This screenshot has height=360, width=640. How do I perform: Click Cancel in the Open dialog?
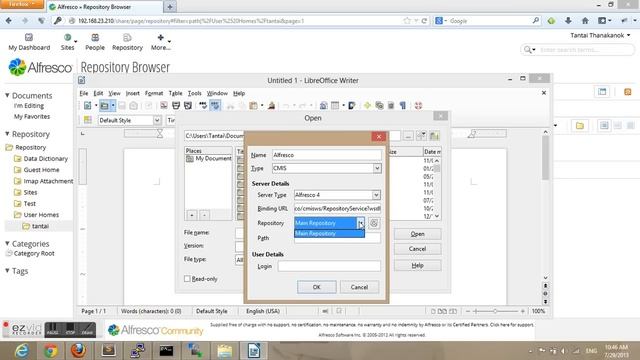tap(418, 249)
